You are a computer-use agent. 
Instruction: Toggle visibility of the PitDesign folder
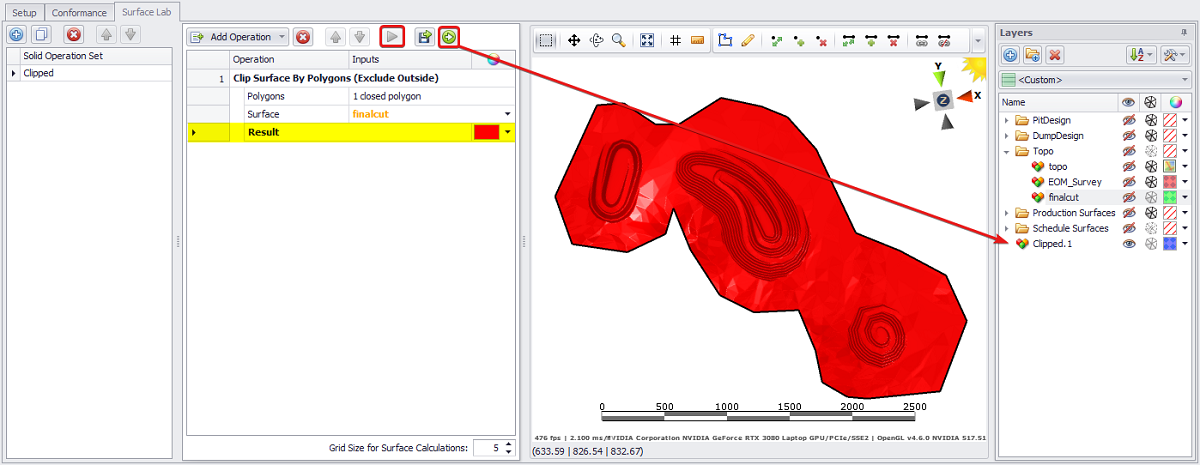tap(1128, 120)
